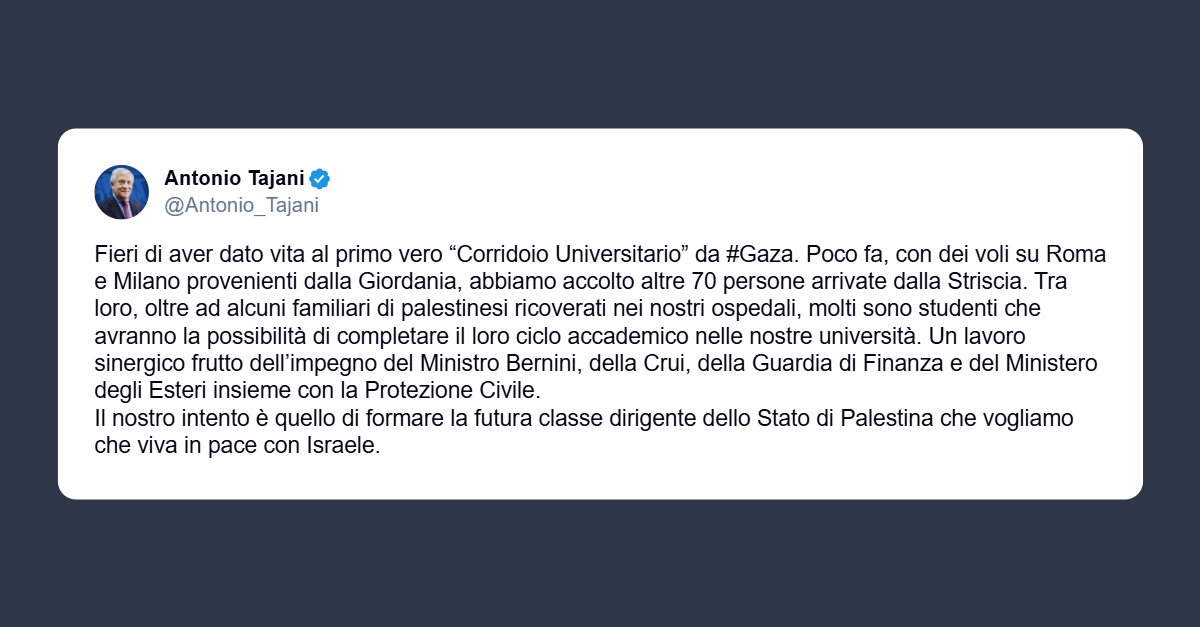Open the Antonio Tajani display name
This screenshot has width=1200, height=627.
(233, 180)
